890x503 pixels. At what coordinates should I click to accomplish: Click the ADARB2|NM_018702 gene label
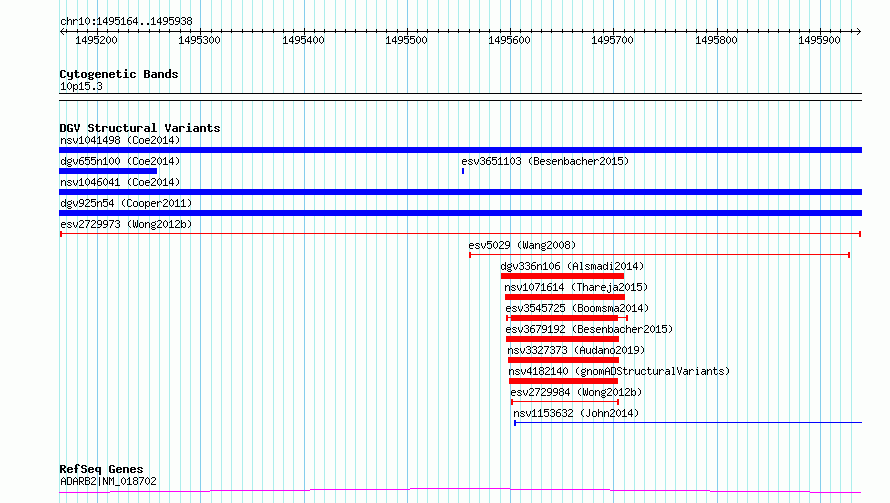pyautogui.click(x=108, y=481)
